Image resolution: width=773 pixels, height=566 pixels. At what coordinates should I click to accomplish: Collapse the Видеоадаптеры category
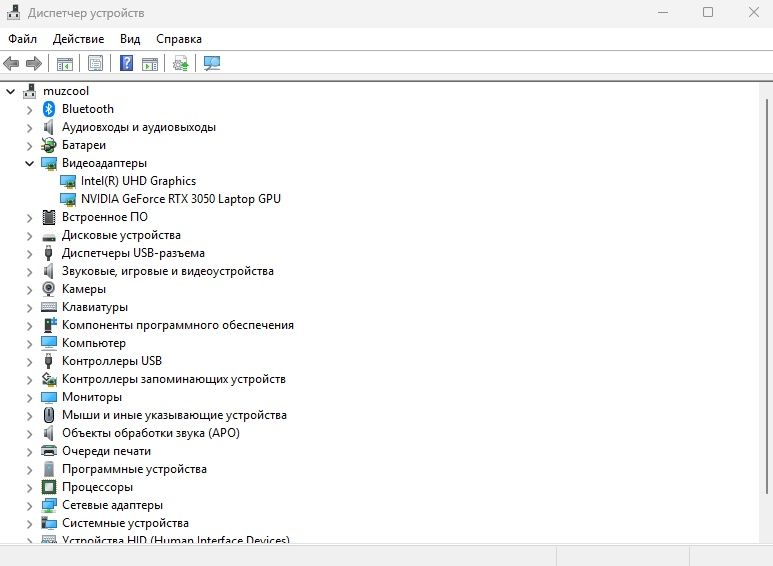(30, 163)
